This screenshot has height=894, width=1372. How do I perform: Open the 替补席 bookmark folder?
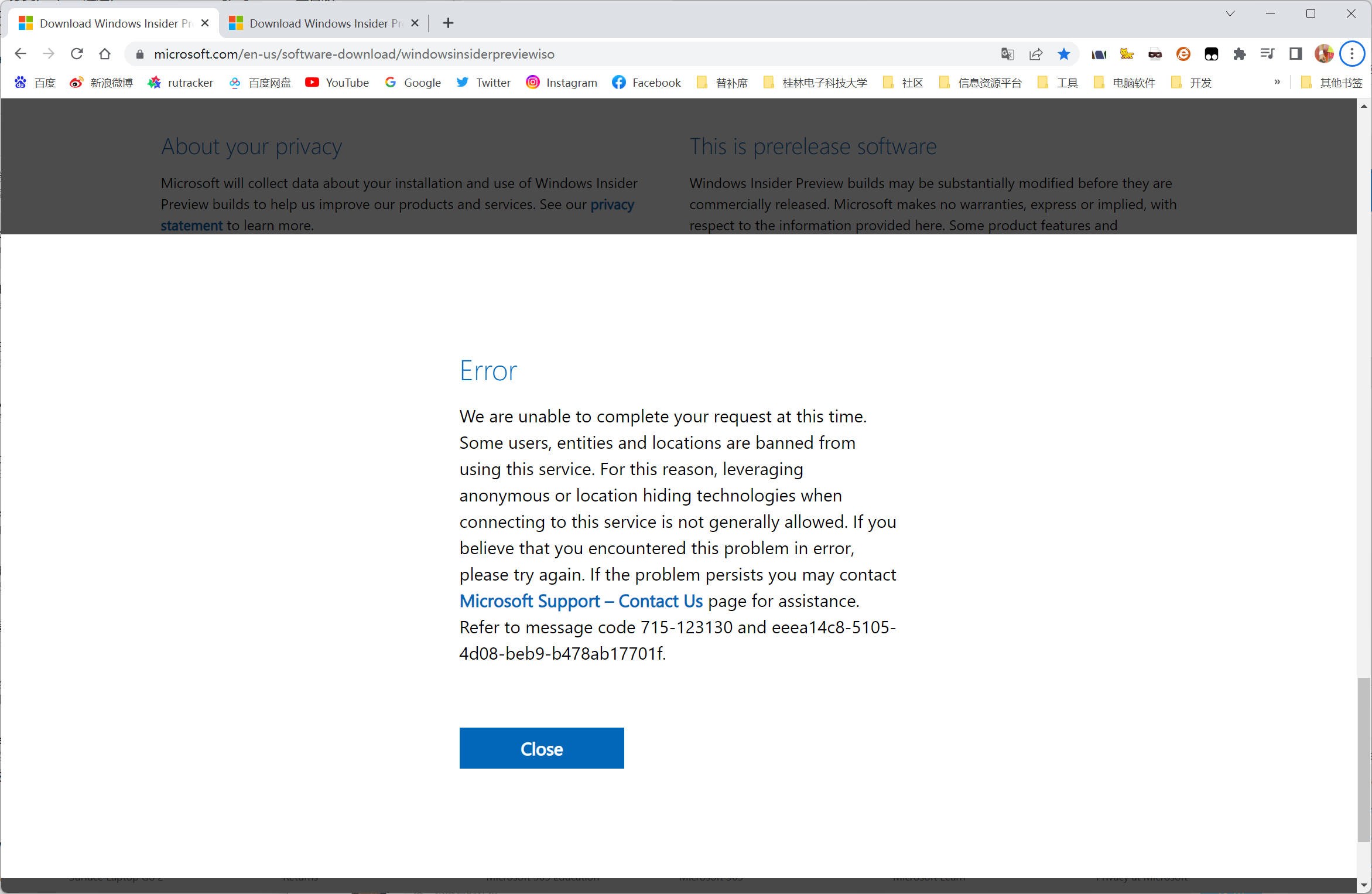[722, 83]
